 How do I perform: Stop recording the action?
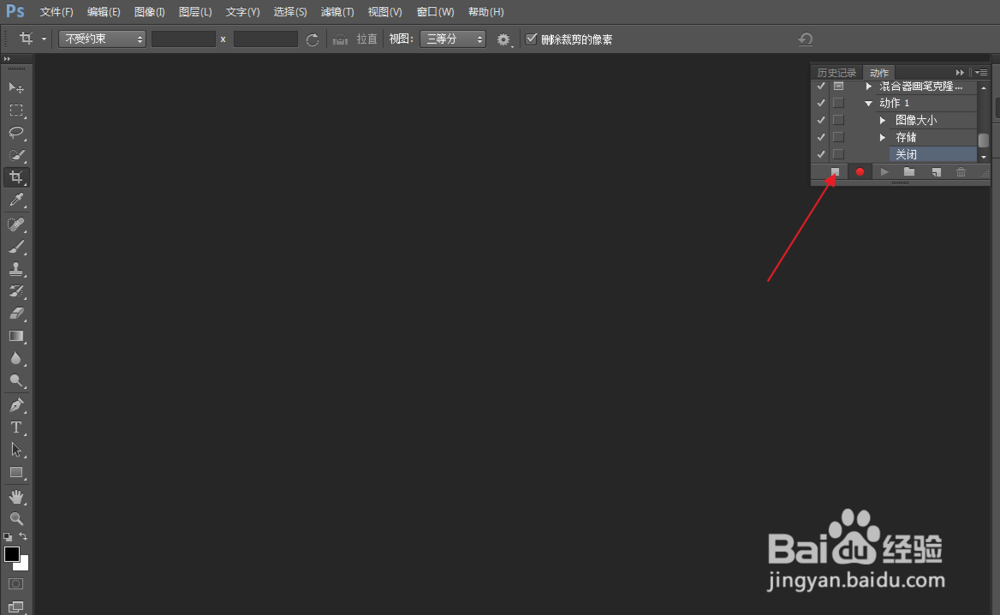click(x=835, y=172)
